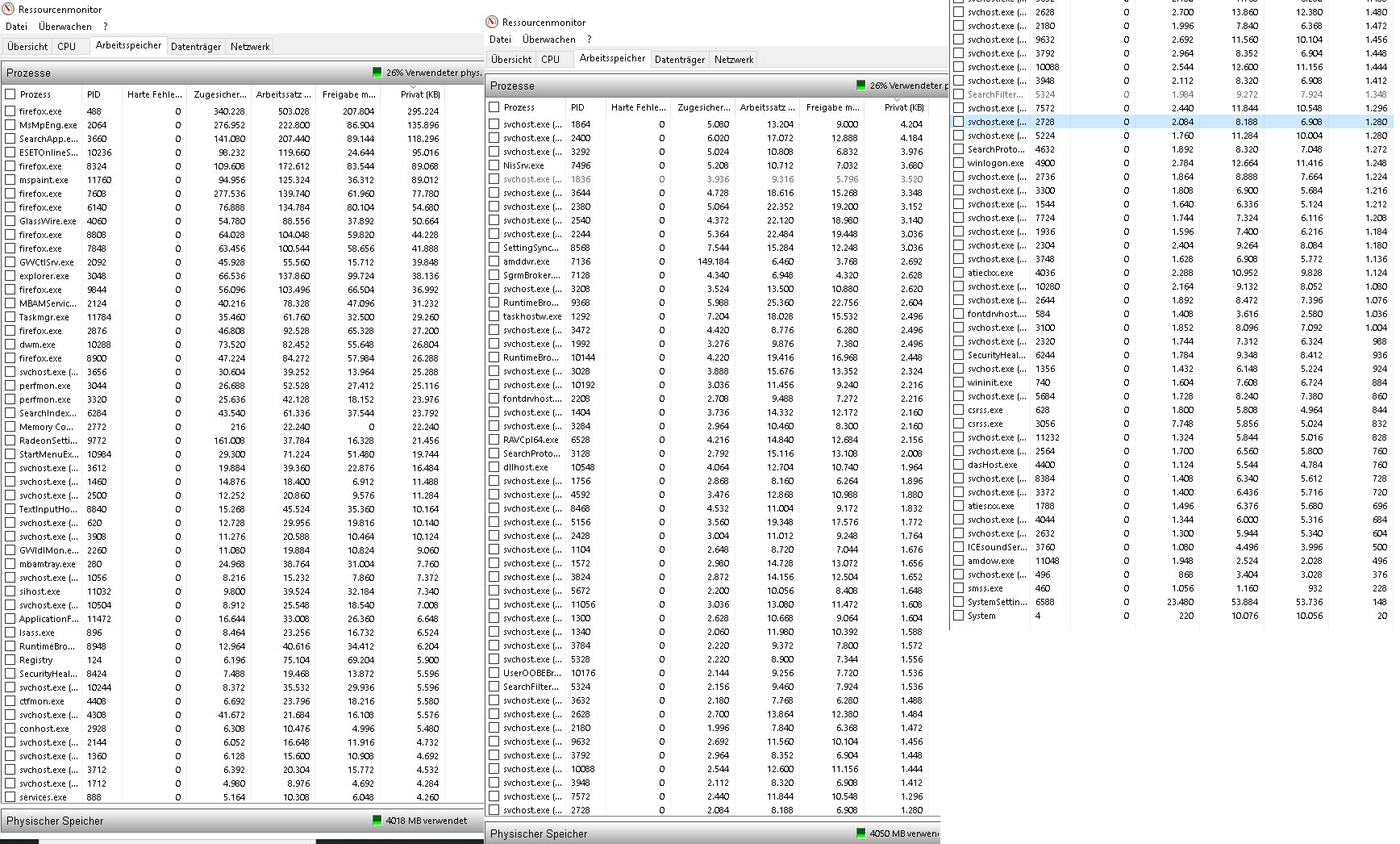
Task: Switch to the Datenträger tab in the left window
Action: [196, 47]
